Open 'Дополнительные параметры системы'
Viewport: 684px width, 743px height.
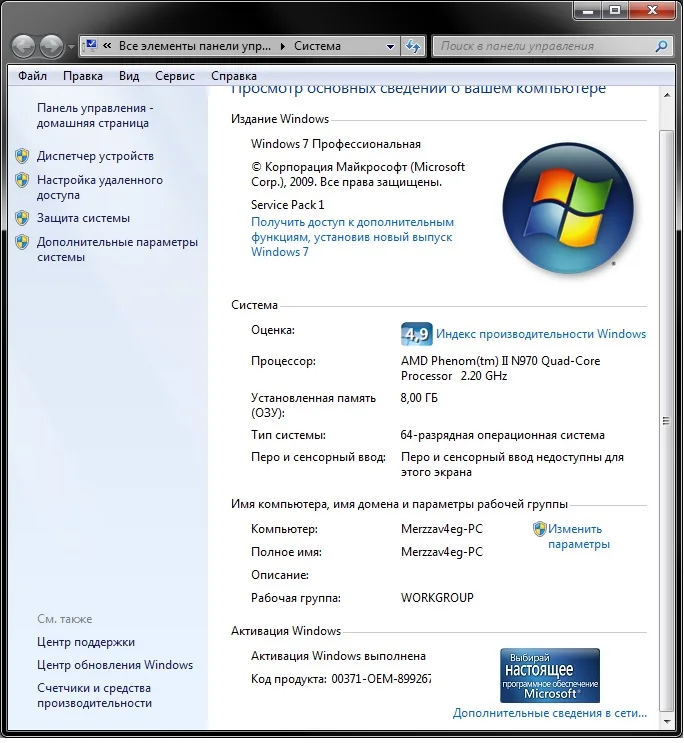point(117,249)
